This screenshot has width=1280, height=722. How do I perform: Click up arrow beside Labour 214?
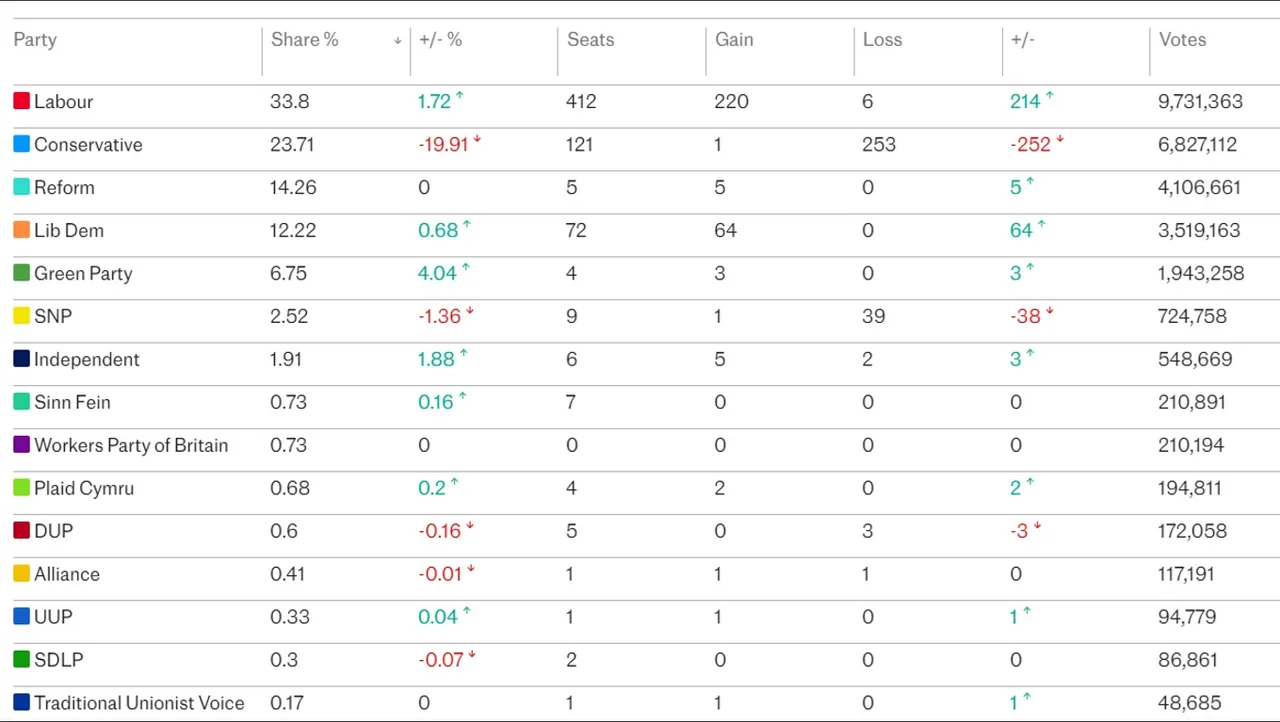[x=1050, y=97]
